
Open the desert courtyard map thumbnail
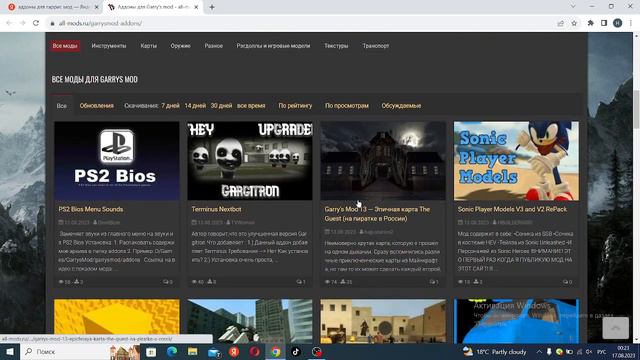coord(383,321)
